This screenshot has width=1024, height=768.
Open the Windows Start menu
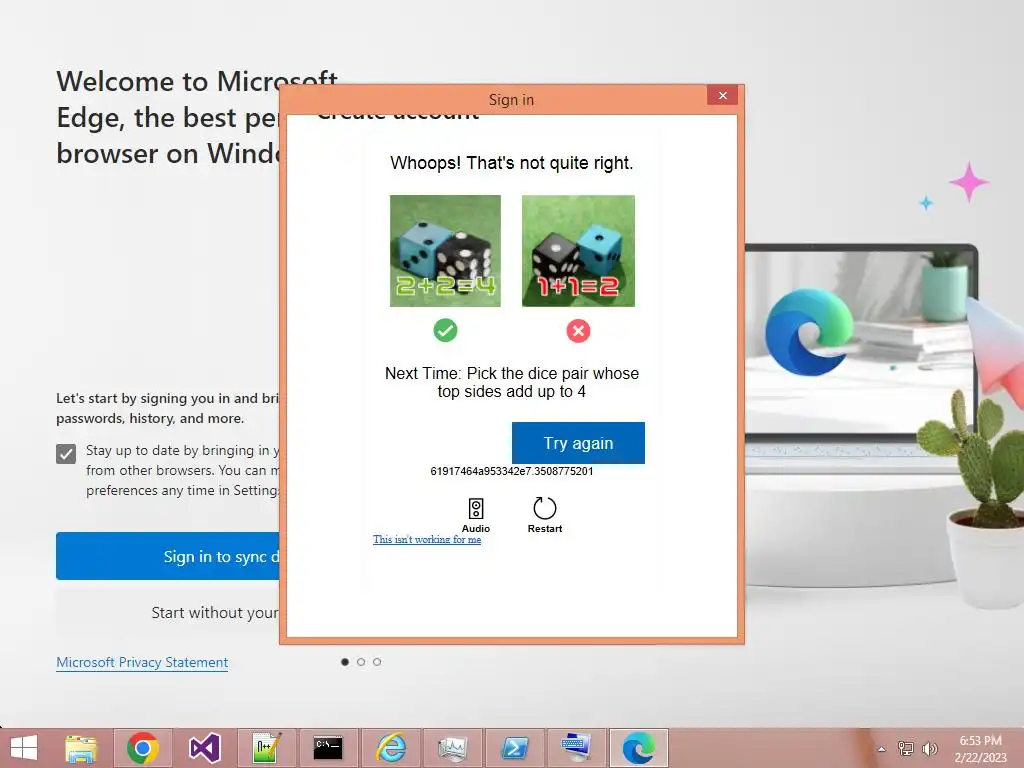tap(24, 748)
